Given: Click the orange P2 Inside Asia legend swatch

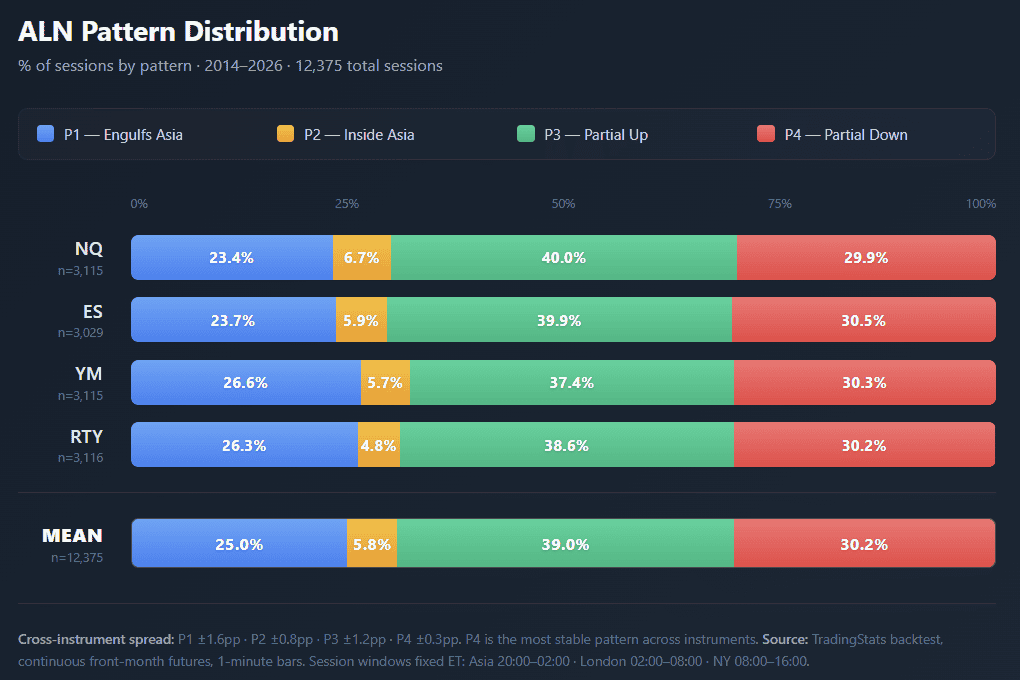Looking at the screenshot, I should (x=285, y=134).
